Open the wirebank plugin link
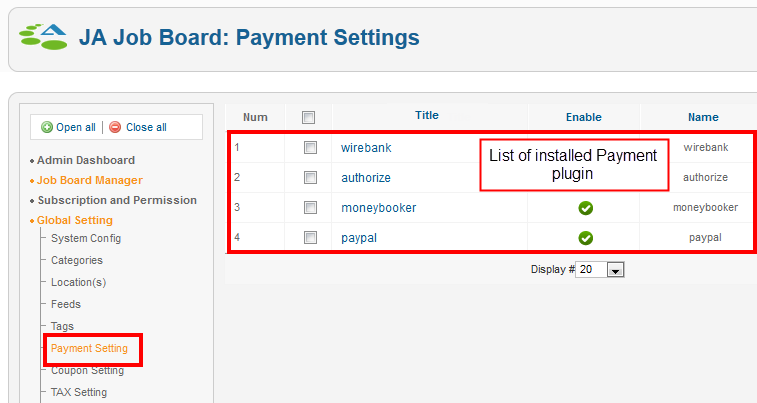The width and height of the screenshot is (757, 403). point(366,148)
